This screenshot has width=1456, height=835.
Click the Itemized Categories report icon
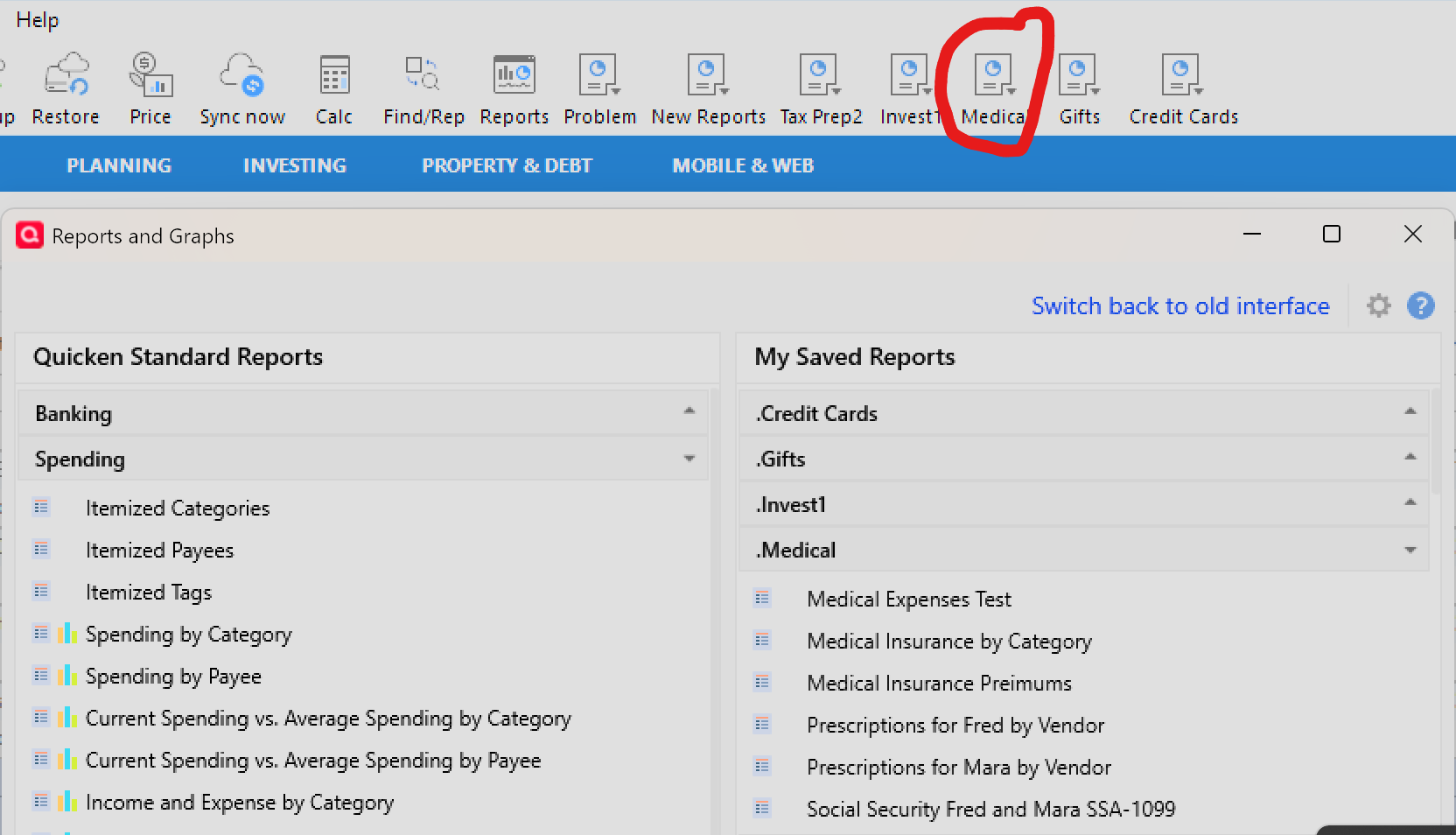41,507
